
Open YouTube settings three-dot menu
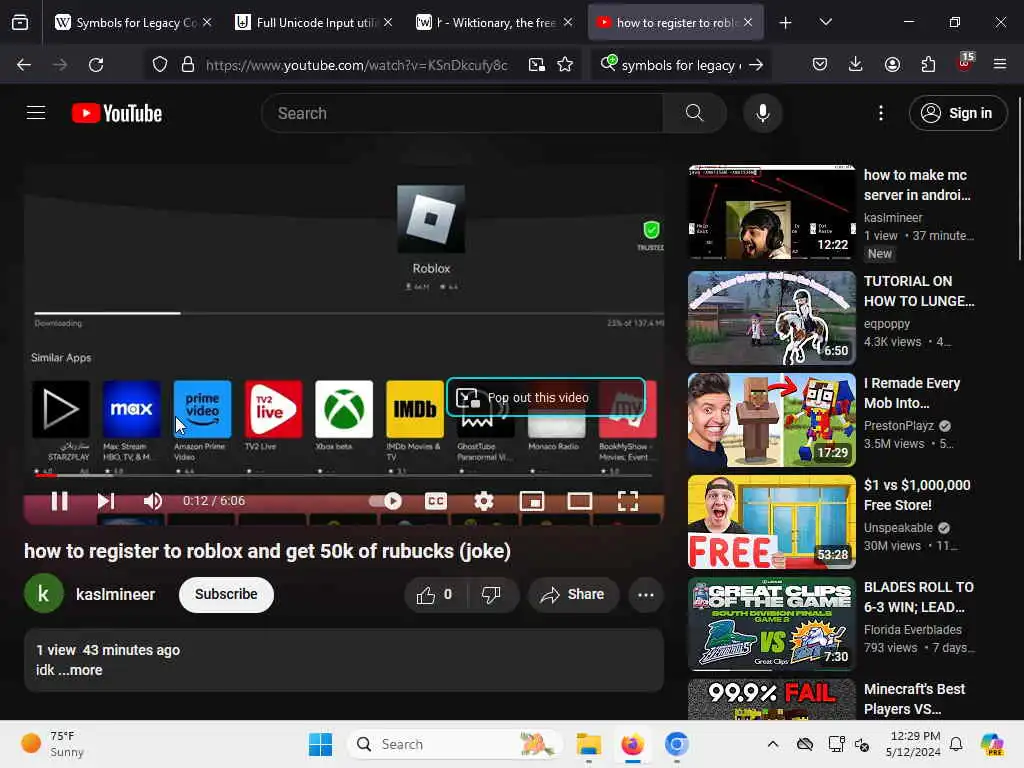coord(880,113)
